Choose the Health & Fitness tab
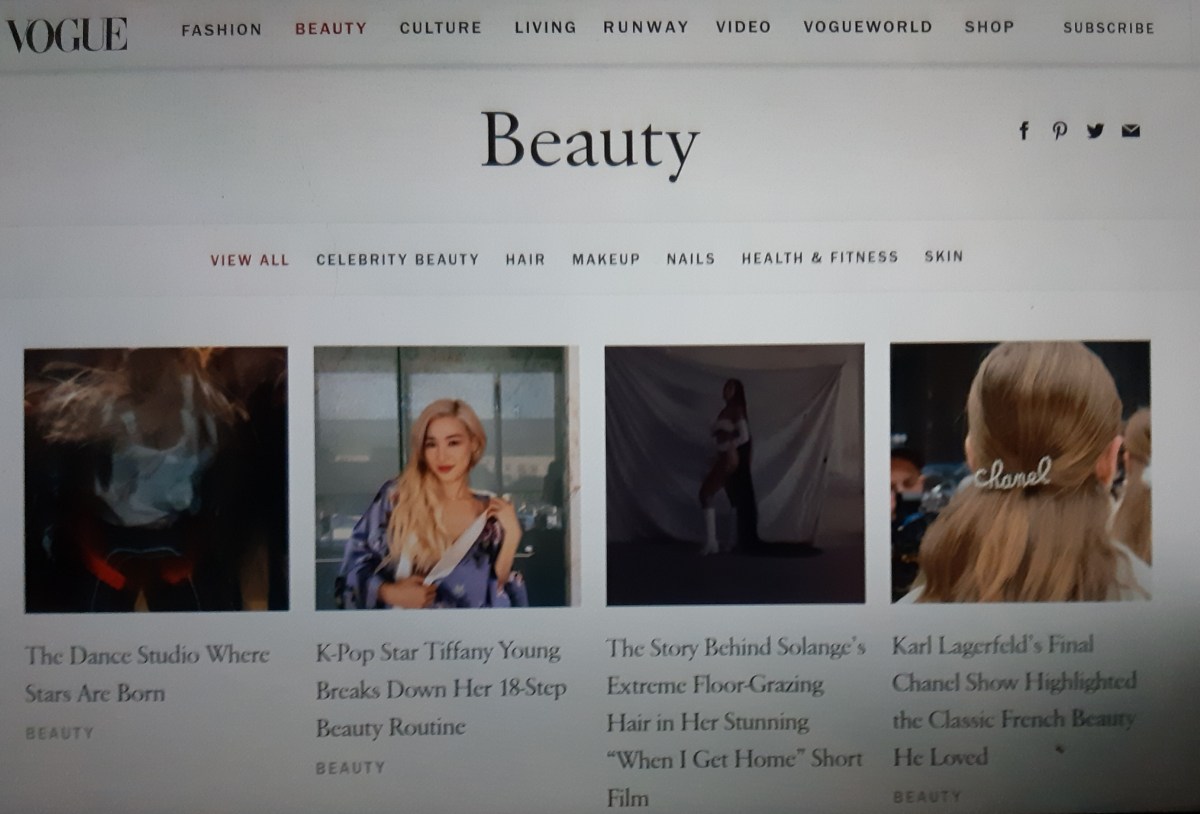The width and height of the screenshot is (1200, 814). [x=819, y=258]
